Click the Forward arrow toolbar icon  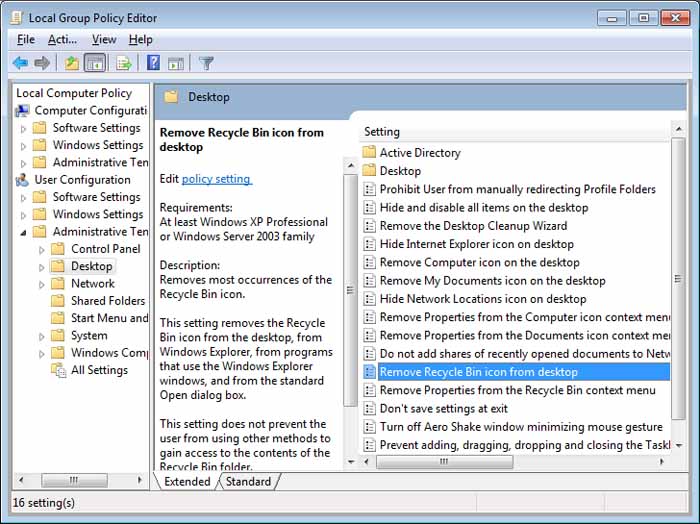click(x=42, y=63)
